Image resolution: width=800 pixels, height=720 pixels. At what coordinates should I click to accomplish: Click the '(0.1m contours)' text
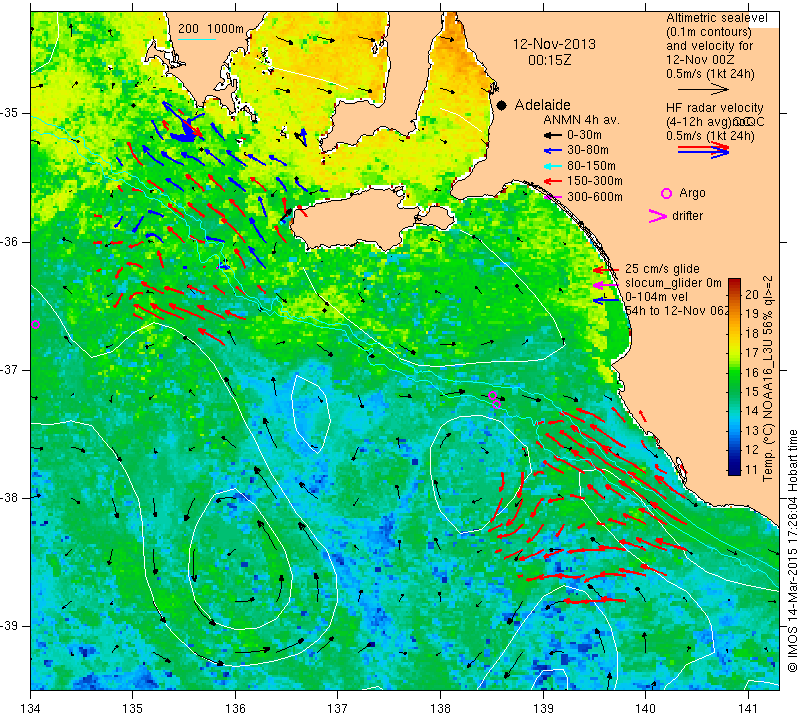coord(708,32)
